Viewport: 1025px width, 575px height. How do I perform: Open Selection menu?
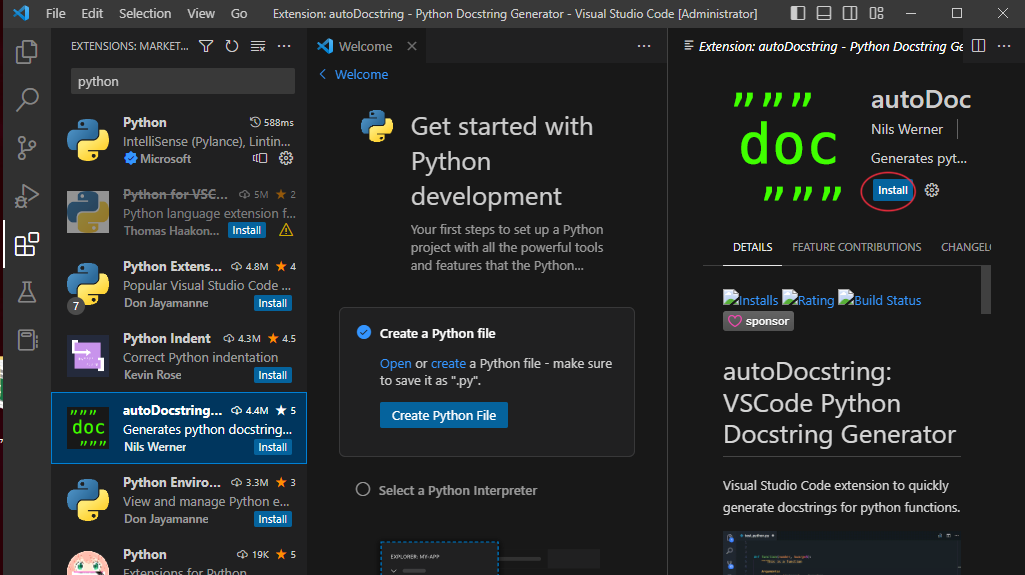click(145, 13)
